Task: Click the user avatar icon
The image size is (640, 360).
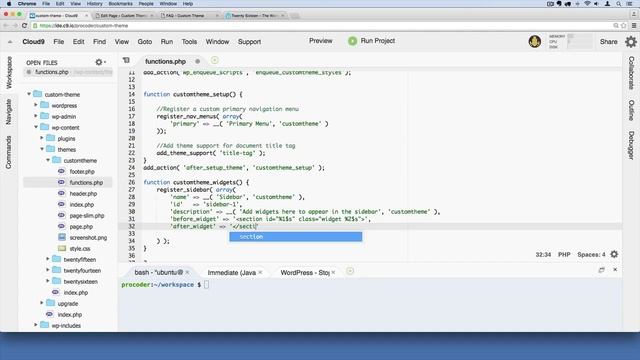Action: point(535,41)
